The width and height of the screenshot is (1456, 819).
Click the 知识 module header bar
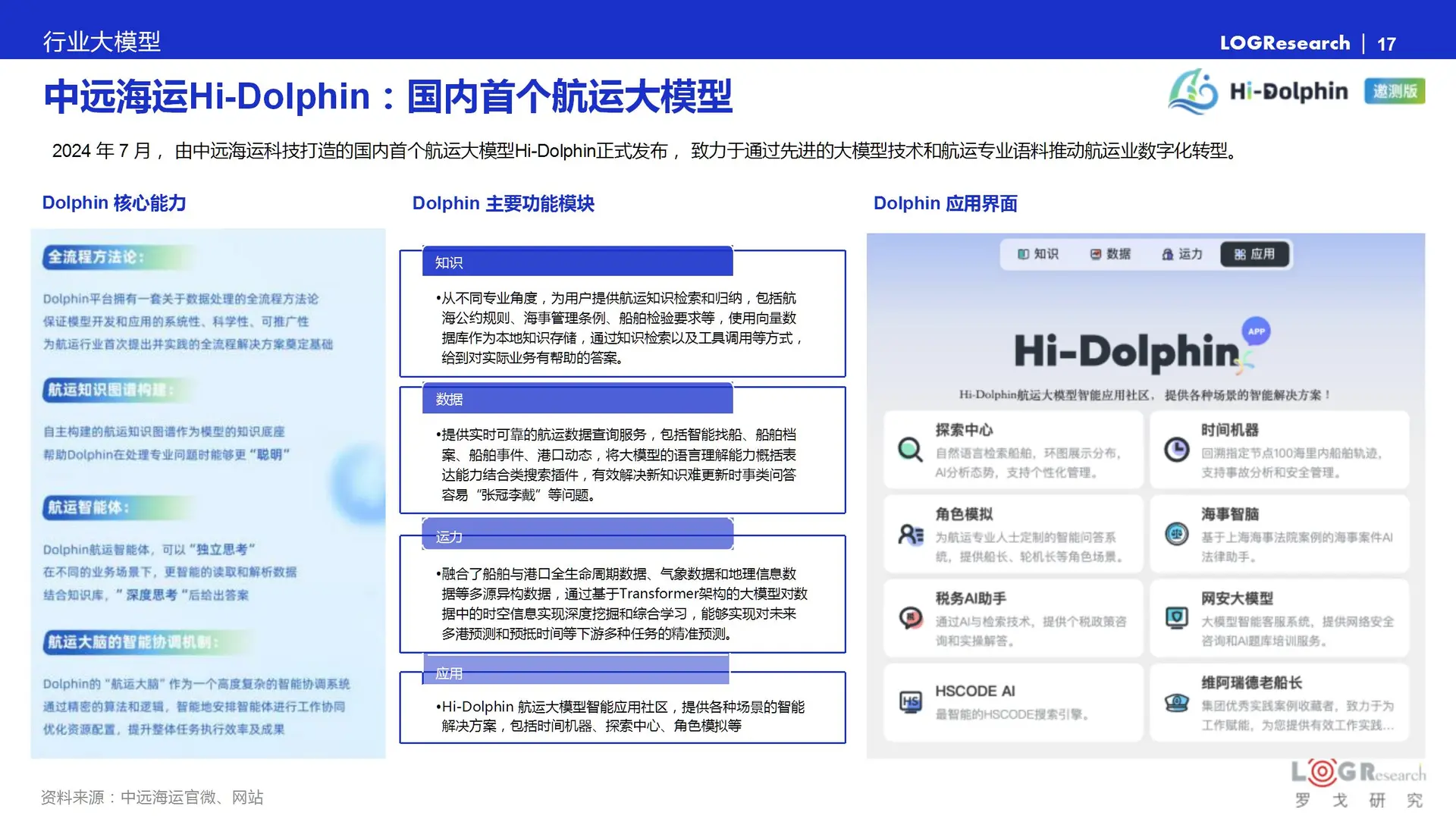[578, 262]
